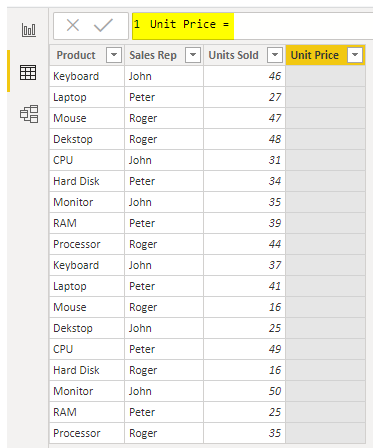
Task: Cancel formula with X icon
Action: pyautogui.click(x=73, y=25)
